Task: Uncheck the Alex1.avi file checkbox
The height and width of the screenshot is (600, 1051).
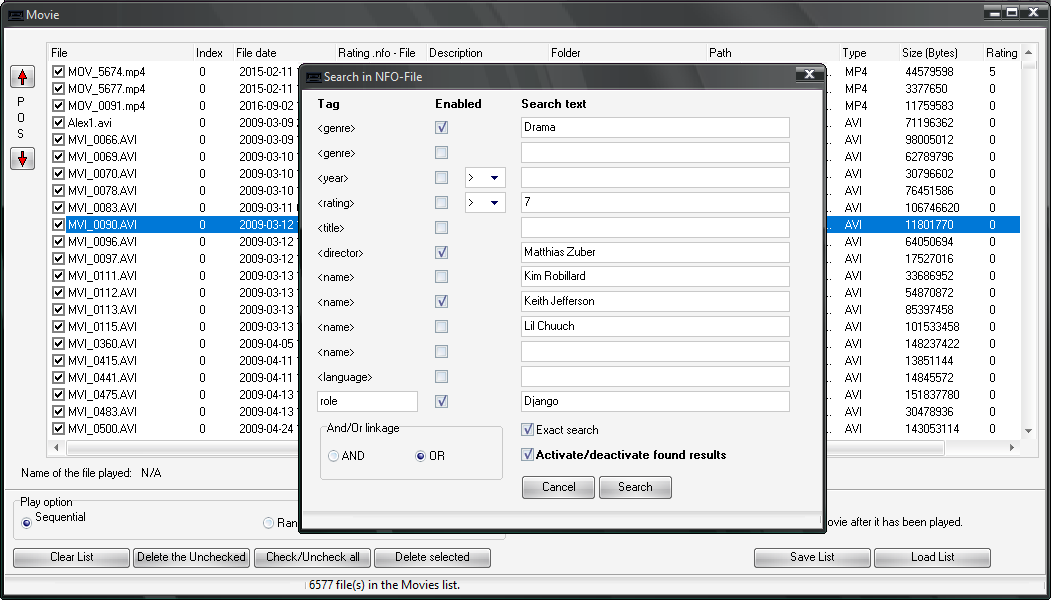Action: 58,123
